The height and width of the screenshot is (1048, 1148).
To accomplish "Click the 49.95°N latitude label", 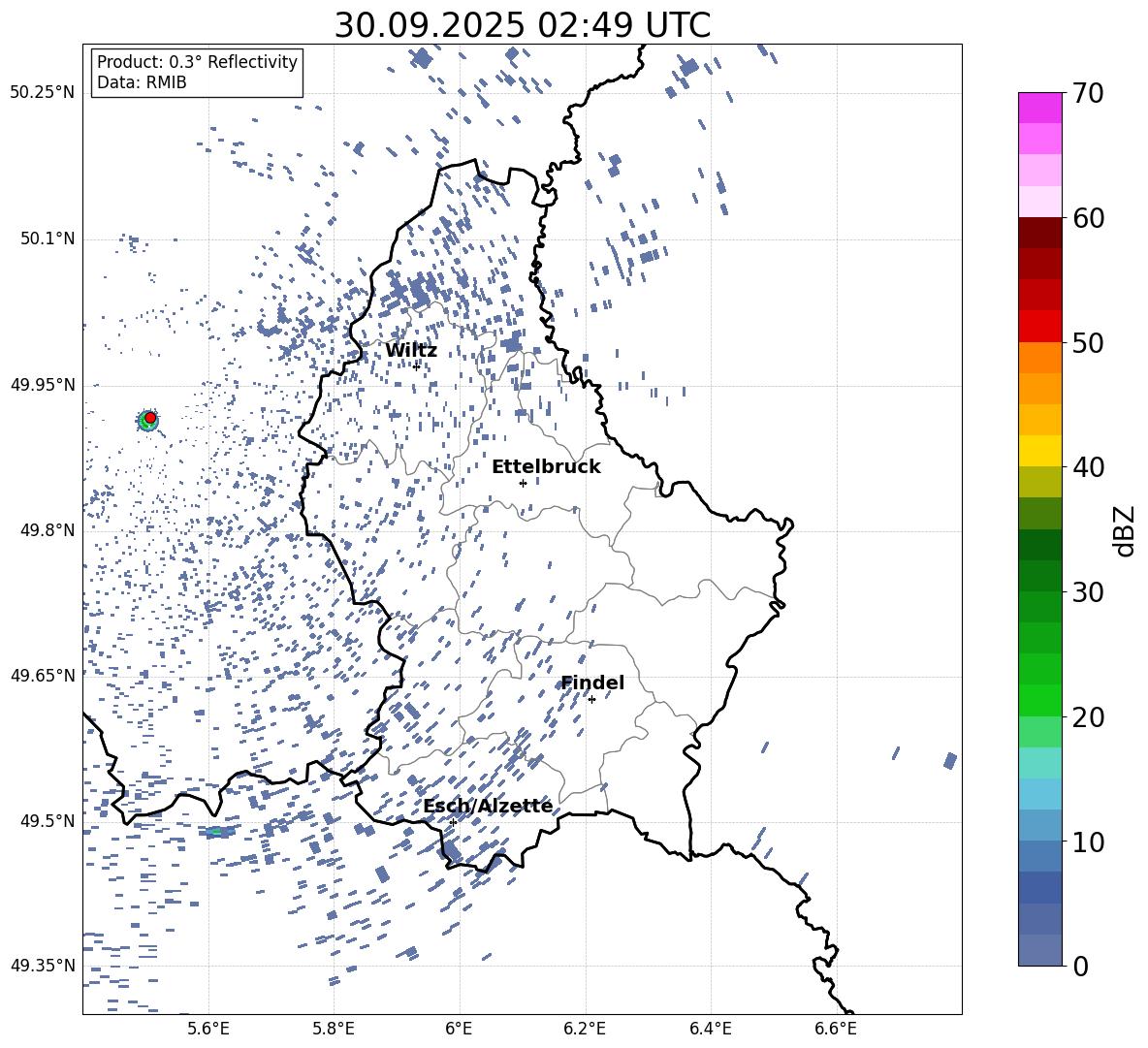I will coord(43,384).
